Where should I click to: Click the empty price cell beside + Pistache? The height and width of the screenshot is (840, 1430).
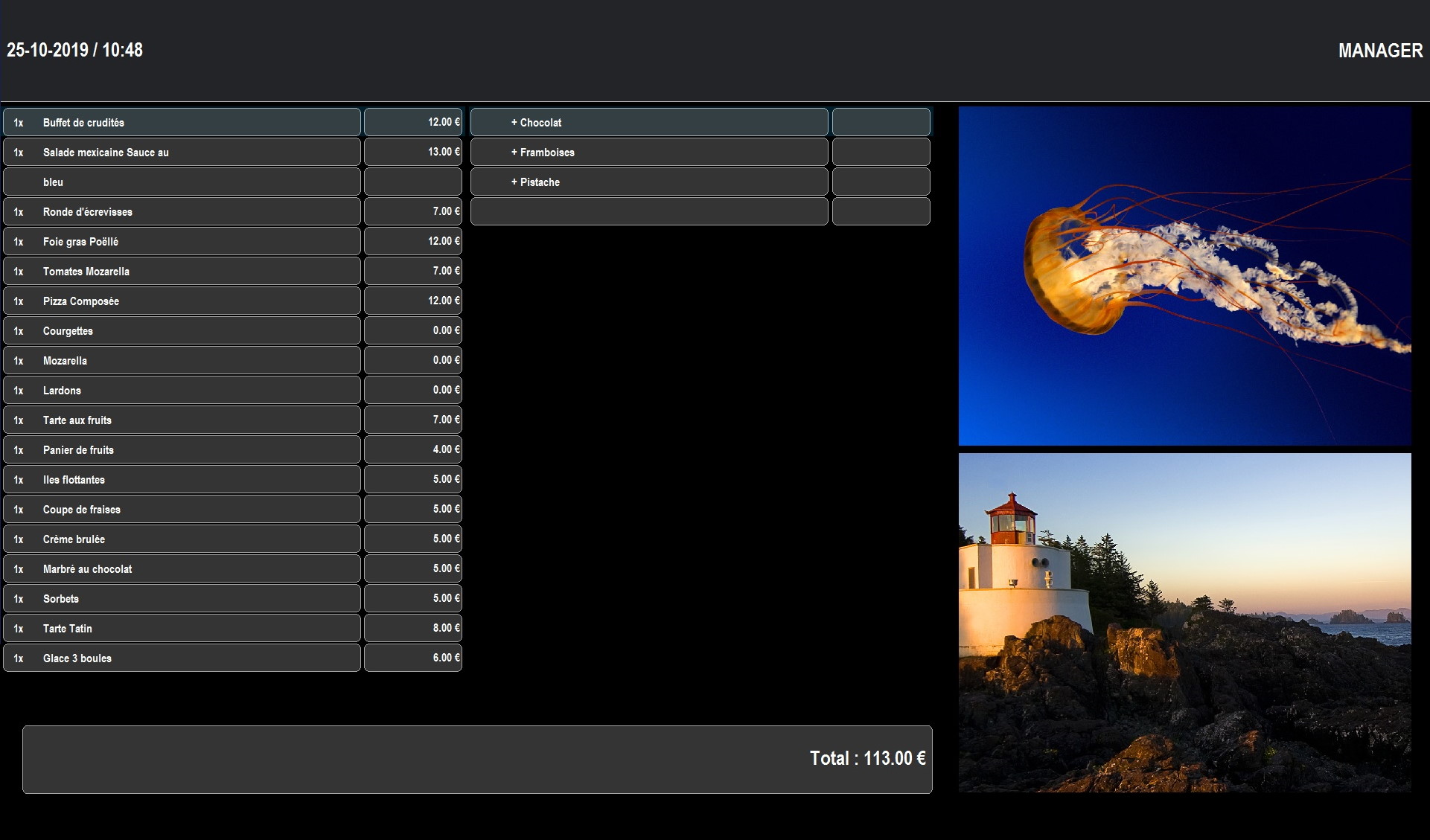pos(881,182)
